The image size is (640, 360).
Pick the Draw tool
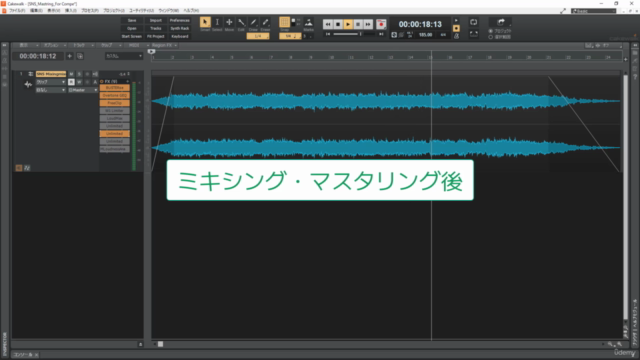click(x=253, y=24)
